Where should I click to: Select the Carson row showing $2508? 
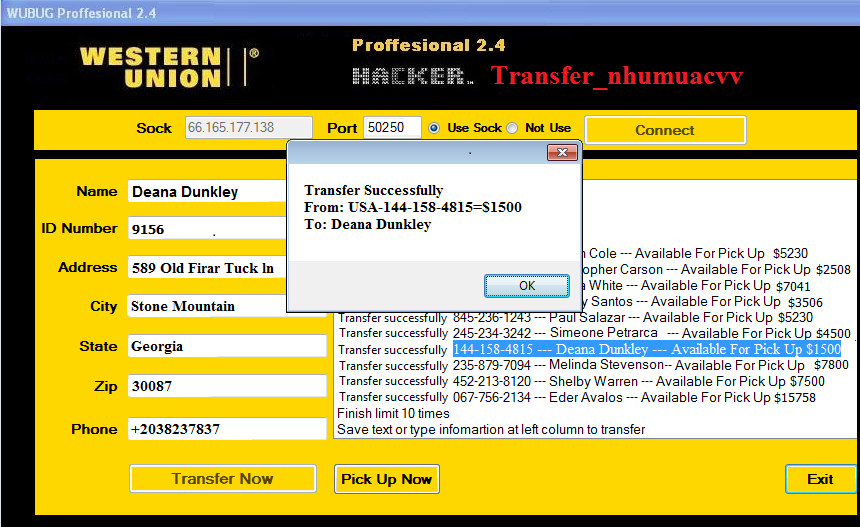[x=716, y=269]
